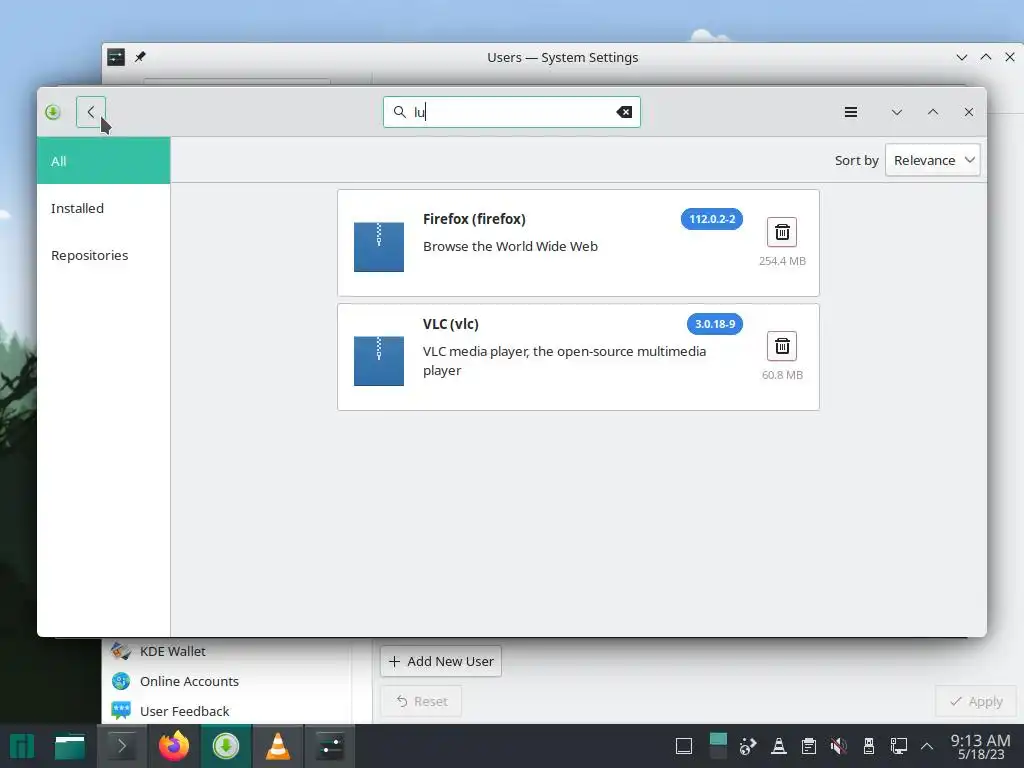Viewport: 1024px width, 768px height.
Task: Click the green package manager logo icon
Action: pyautogui.click(x=53, y=112)
